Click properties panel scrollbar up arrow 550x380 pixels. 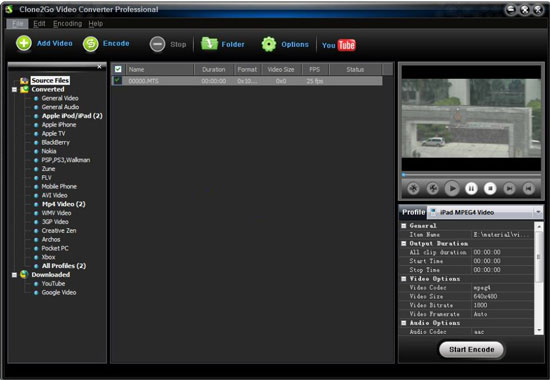538,226
